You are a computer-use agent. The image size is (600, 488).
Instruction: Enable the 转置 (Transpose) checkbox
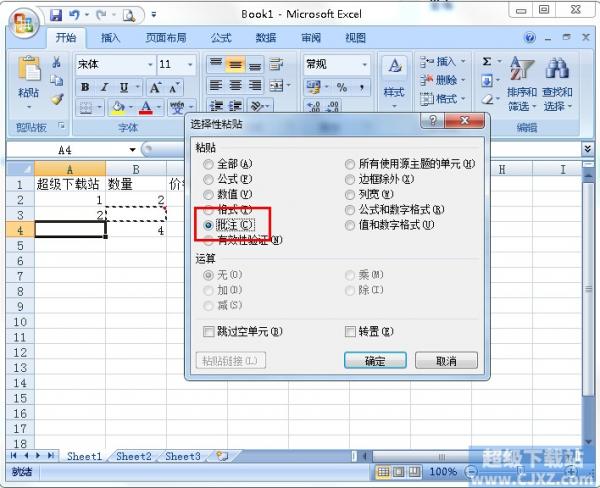[x=351, y=331]
